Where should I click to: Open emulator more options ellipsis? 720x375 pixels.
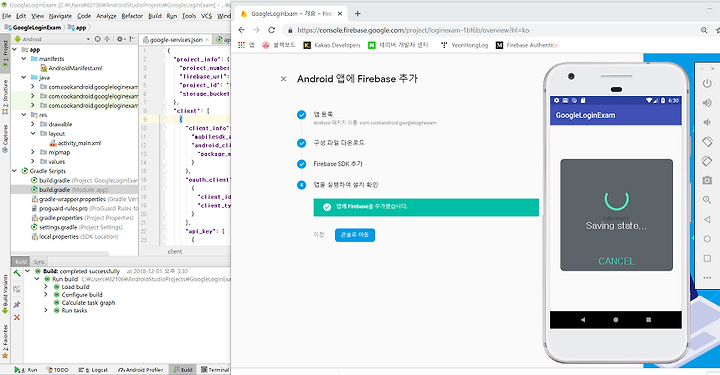707,278
